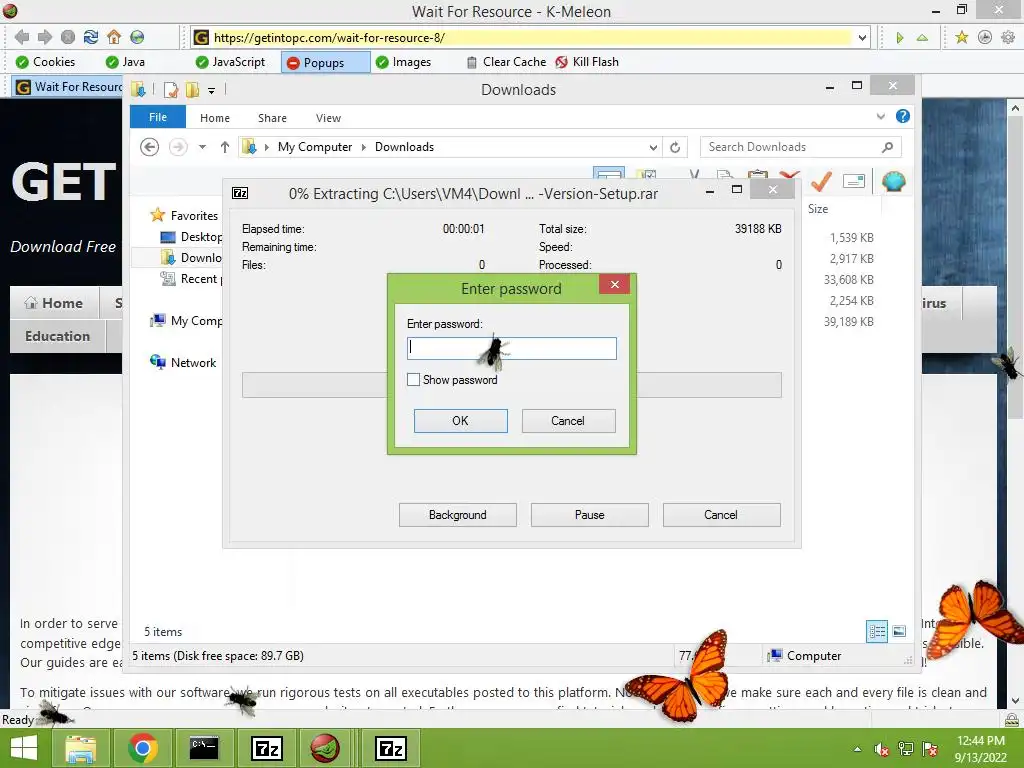This screenshot has height=768, width=1024.
Task: Open history clock icon in K-Meleon
Action: coord(985,37)
